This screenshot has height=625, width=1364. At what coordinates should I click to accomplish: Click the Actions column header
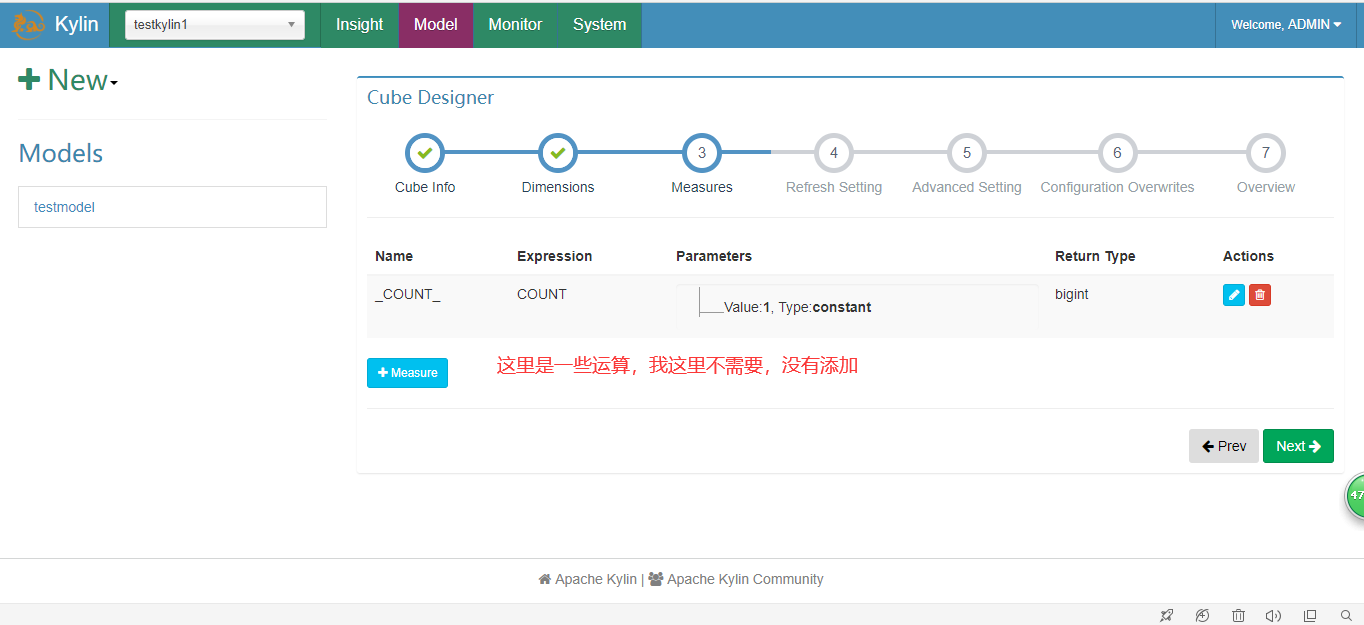1248,256
